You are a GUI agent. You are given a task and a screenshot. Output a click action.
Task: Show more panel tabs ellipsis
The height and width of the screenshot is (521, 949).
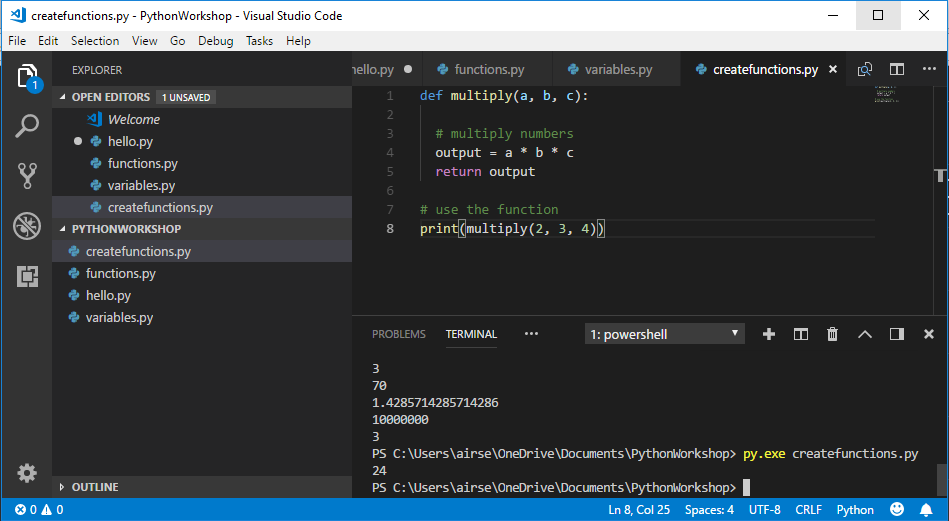[x=531, y=333]
